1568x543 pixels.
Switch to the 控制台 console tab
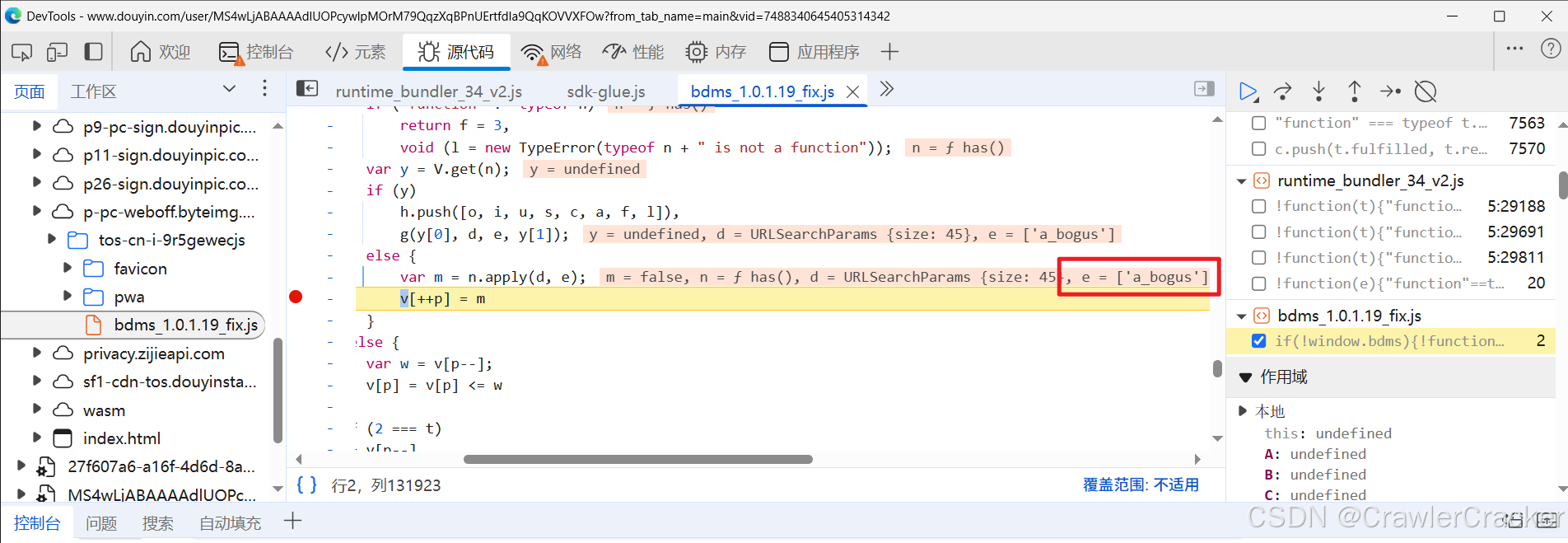coord(255,52)
